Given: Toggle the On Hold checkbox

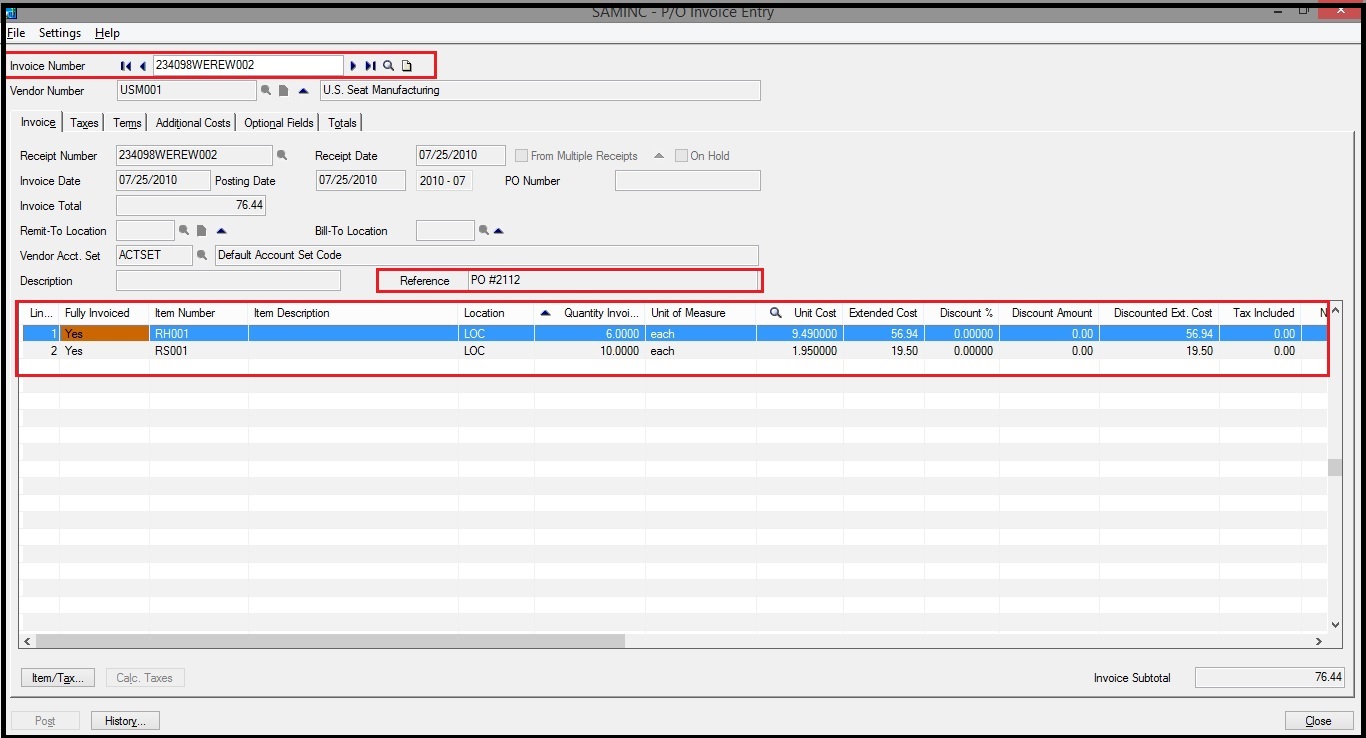Looking at the screenshot, I should (681, 156).
